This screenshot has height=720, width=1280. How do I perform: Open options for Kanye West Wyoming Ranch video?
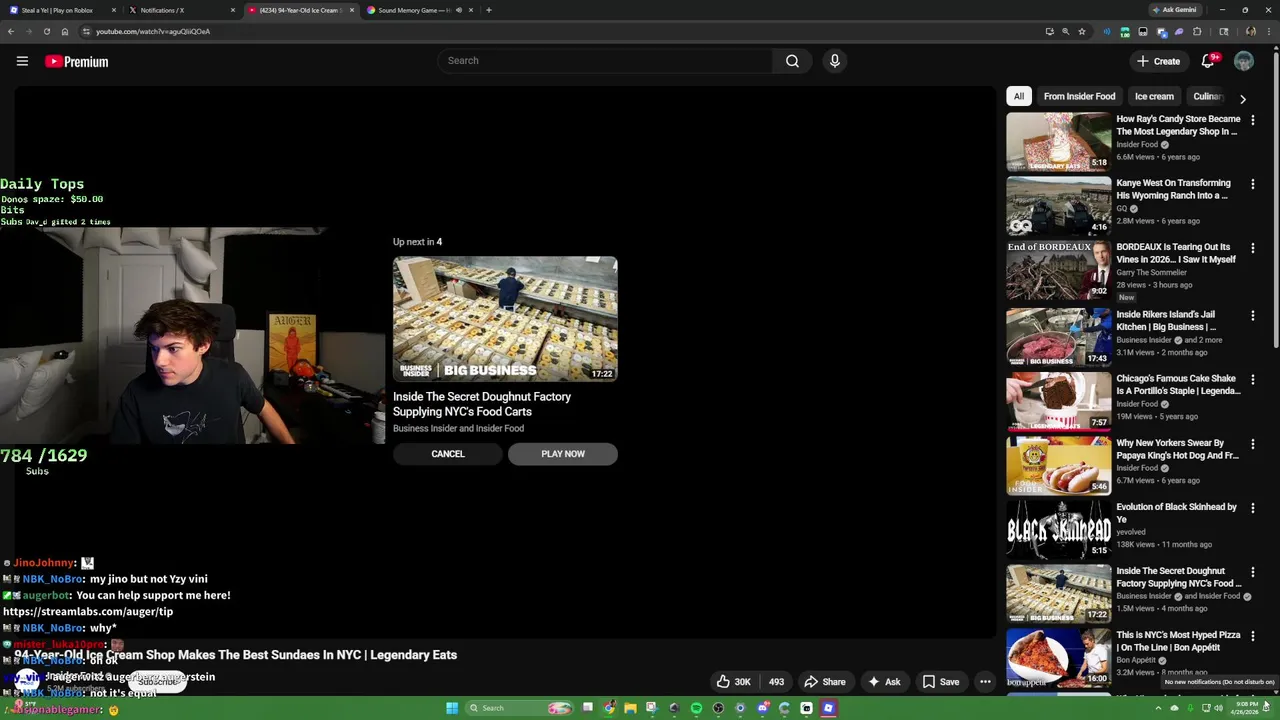click(x=1252, y=184)
